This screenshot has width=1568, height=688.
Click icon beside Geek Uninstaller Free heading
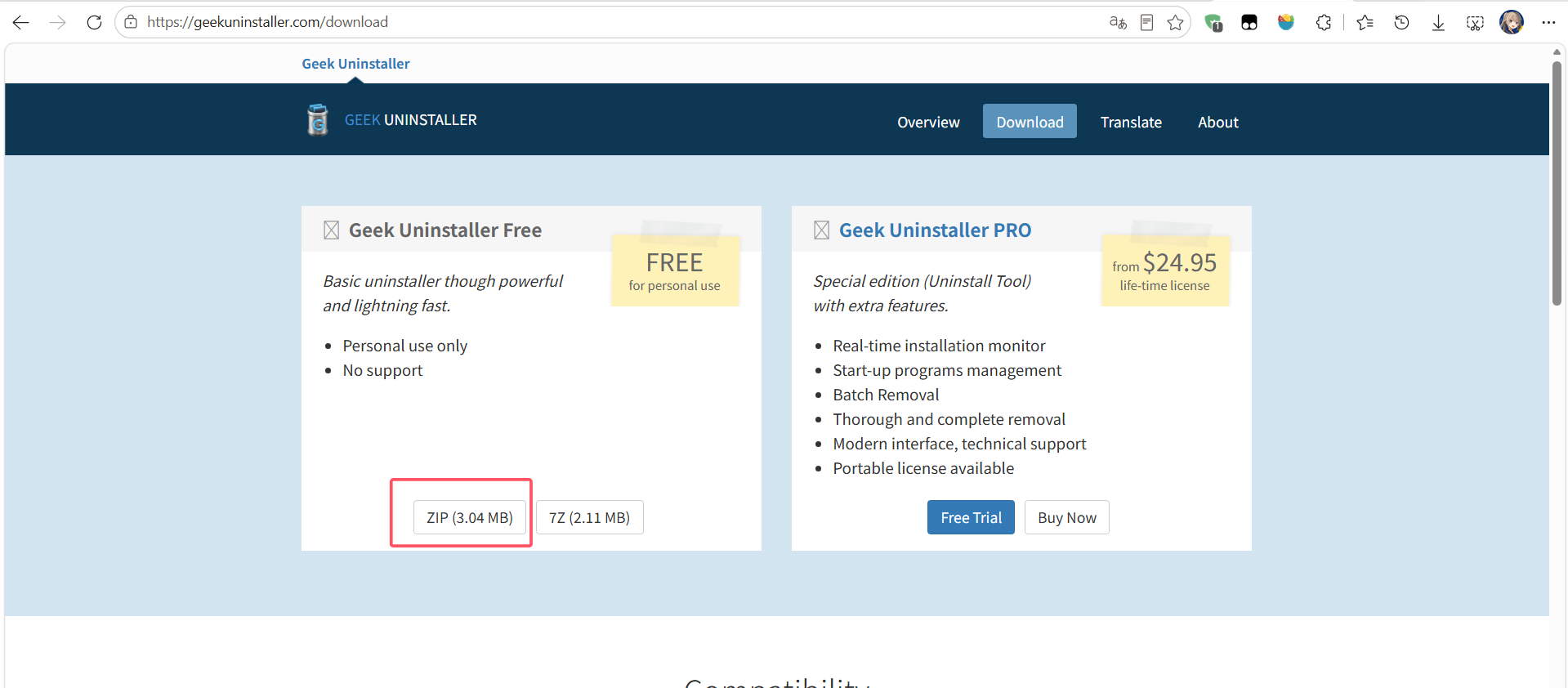coord(331,230)
